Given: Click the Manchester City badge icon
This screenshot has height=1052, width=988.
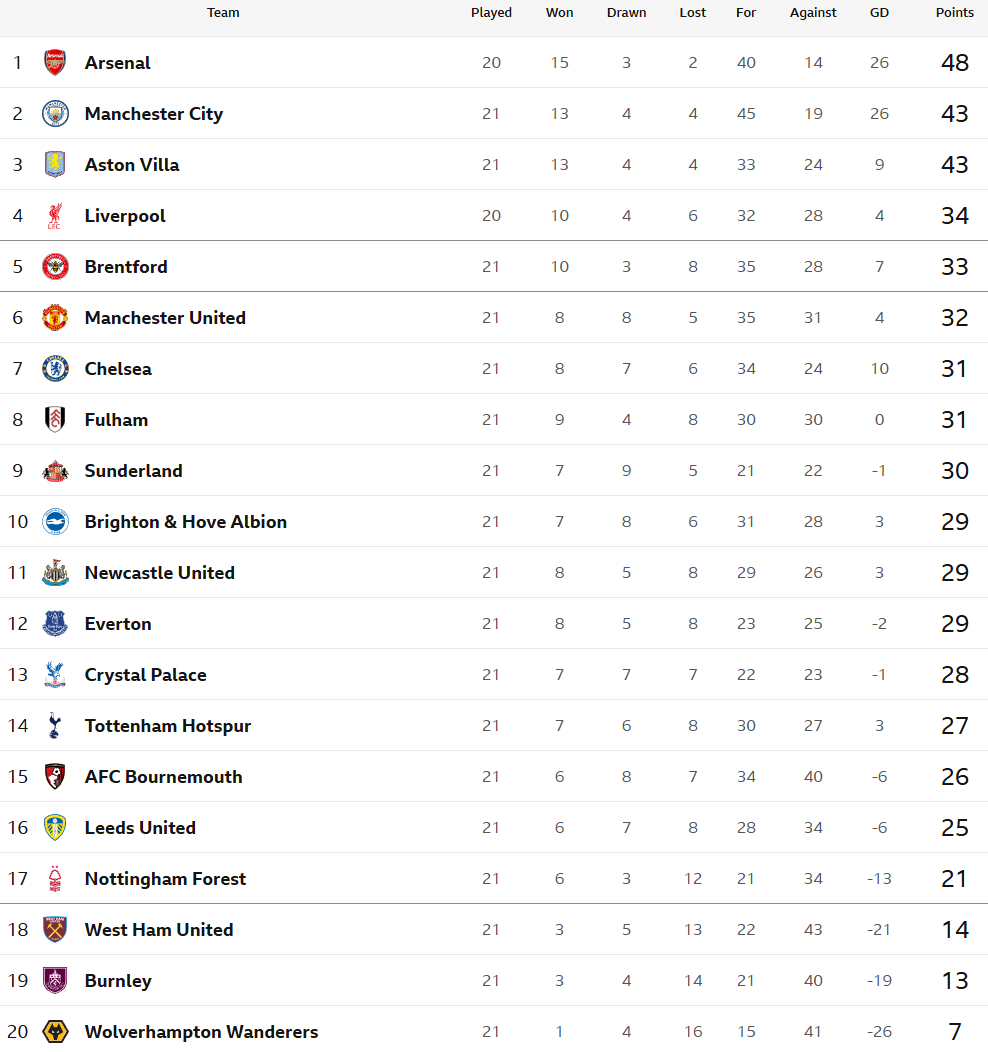Looking at the screenshot, I should click(x=55, y=114).
